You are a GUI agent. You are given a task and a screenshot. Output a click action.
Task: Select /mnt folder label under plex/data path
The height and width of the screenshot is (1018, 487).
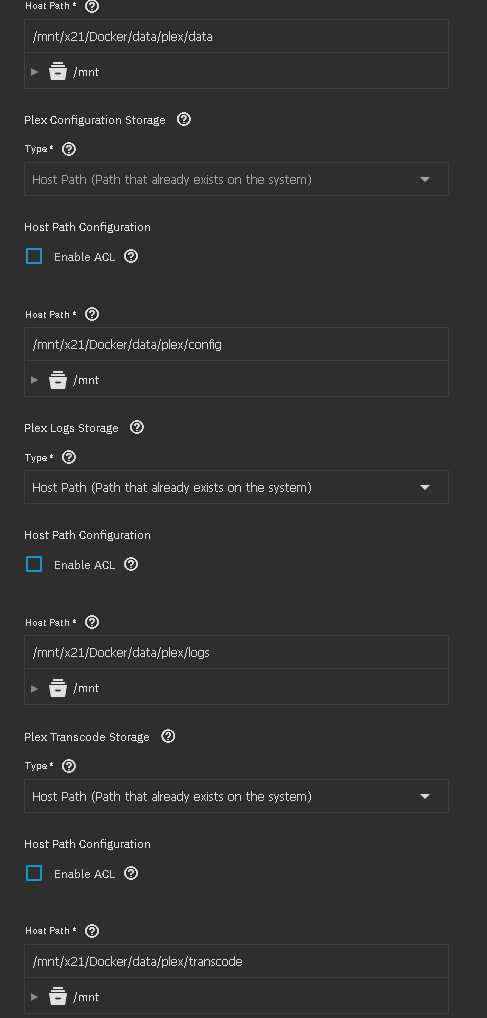click(86, 72)
